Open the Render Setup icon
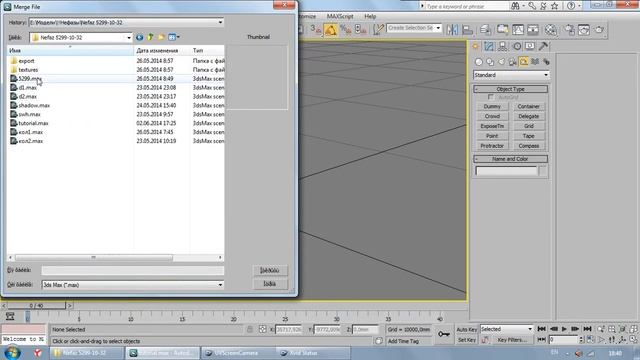This screenshot has height=360, width=640. (569, 29)
